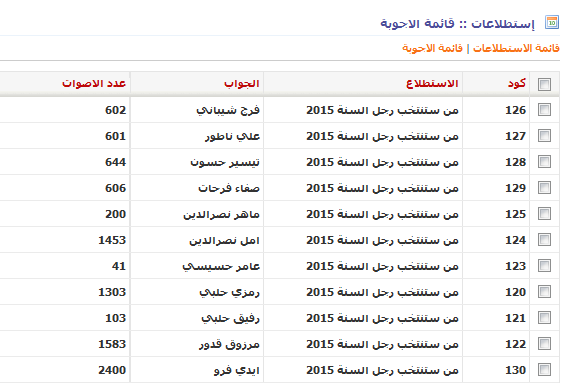
Task: Click code number 121
Action: [515, 318]
